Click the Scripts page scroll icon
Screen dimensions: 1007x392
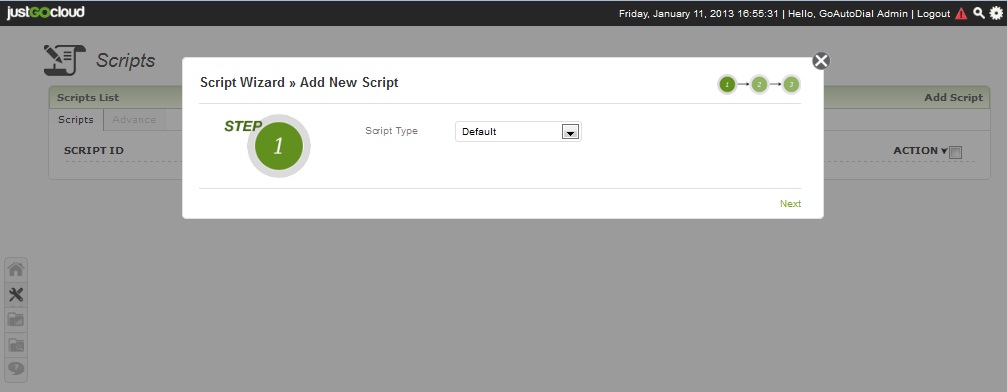click(x=64, y=60)
